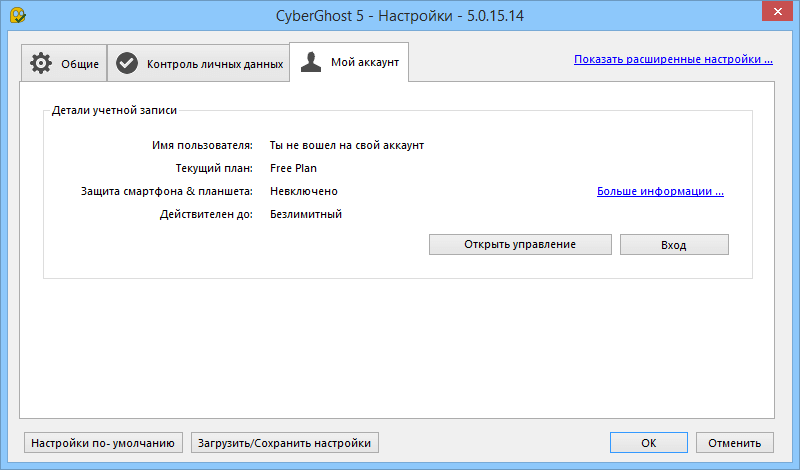This screenshot has height=470, width=800.
Task: Click the Вход login button
Action: coord(674,245)
